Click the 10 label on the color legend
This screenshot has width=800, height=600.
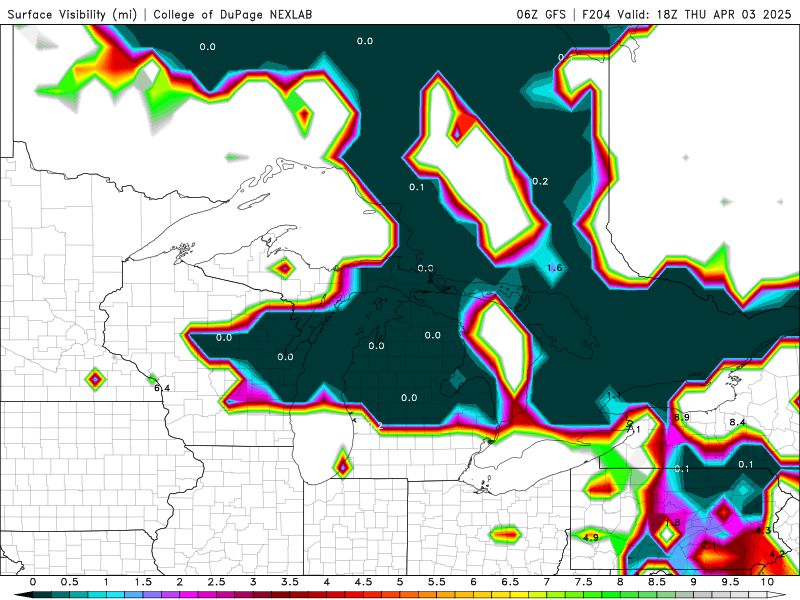click(x=767, y=582)
